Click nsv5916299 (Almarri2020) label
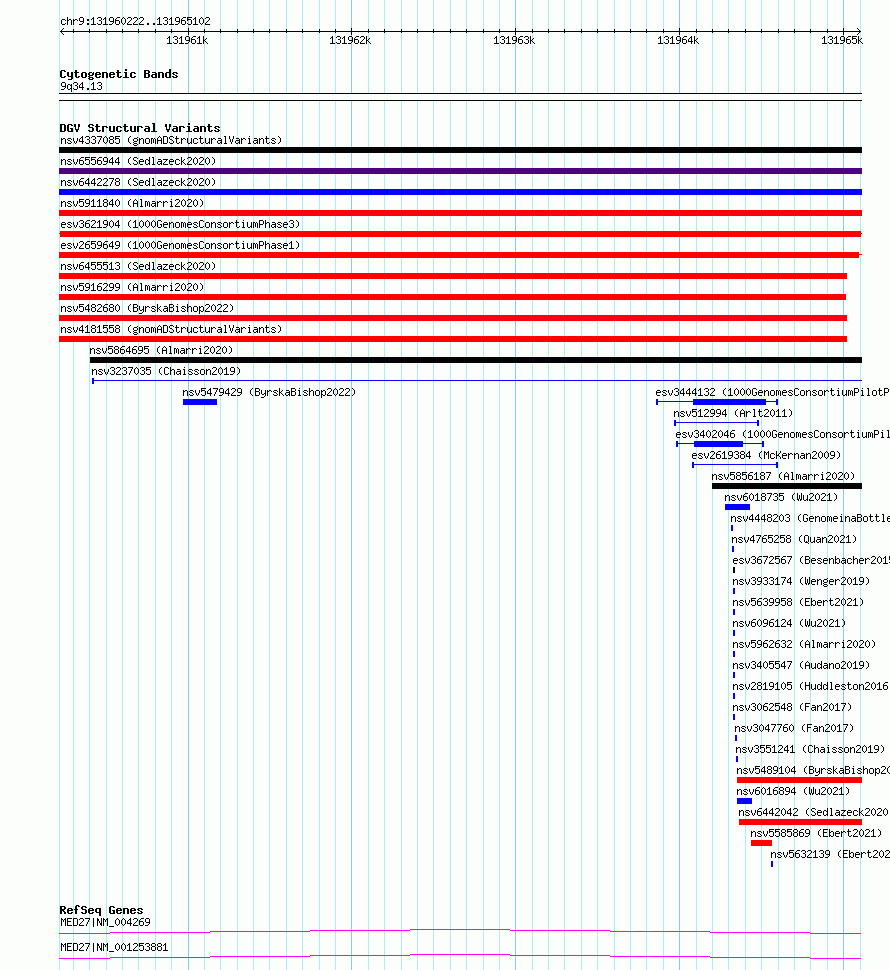The height and width of the screenshot is (970, 890). [x=132, y=288]
